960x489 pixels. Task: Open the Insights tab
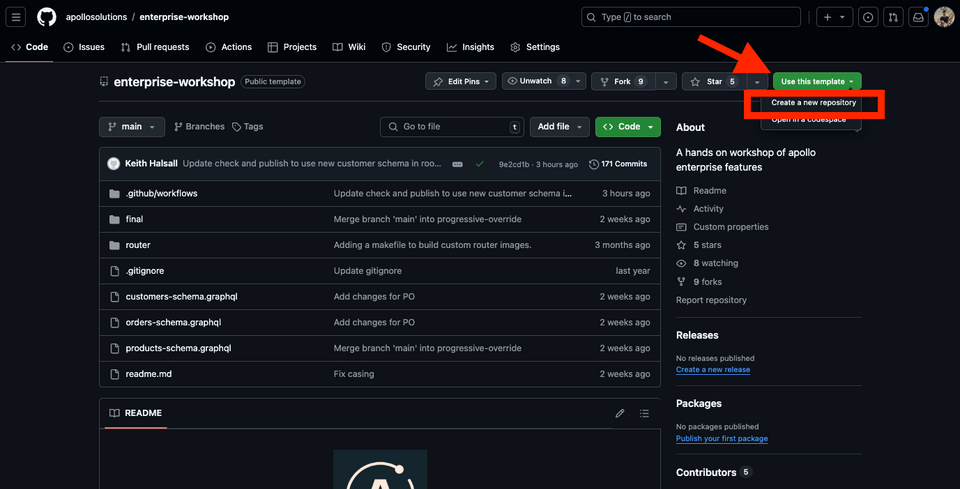click(x=470, y=47)
